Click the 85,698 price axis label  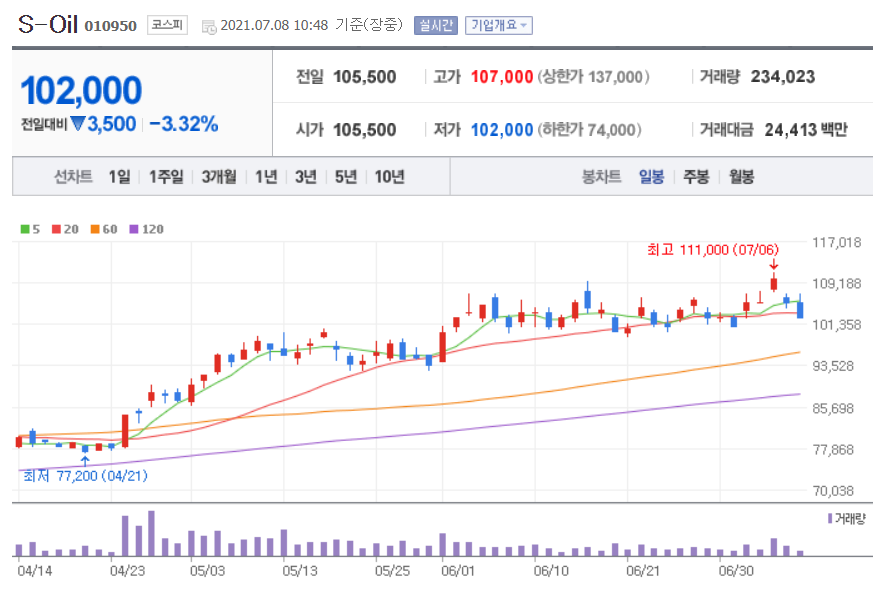(x=833, y=408)
